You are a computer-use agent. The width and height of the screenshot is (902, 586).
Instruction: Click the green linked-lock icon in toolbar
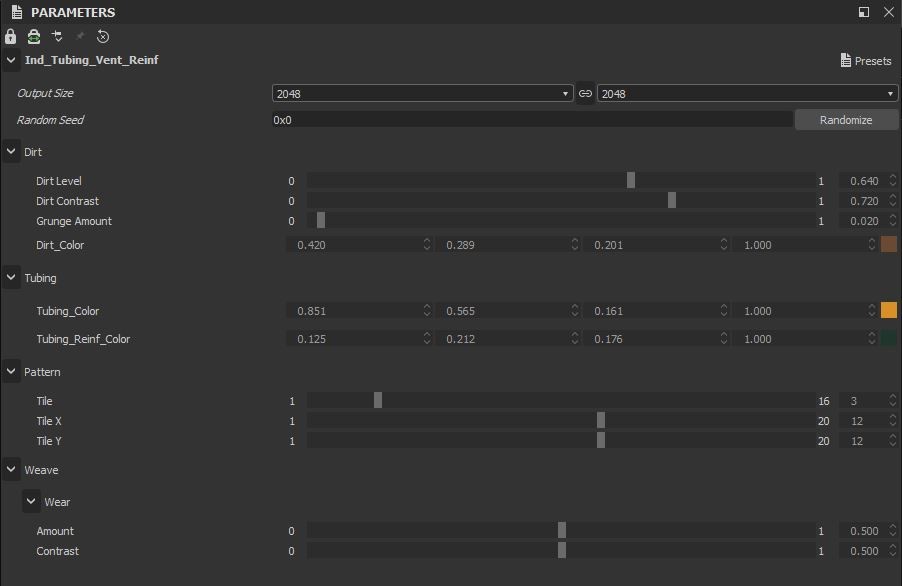click(34, 36)
